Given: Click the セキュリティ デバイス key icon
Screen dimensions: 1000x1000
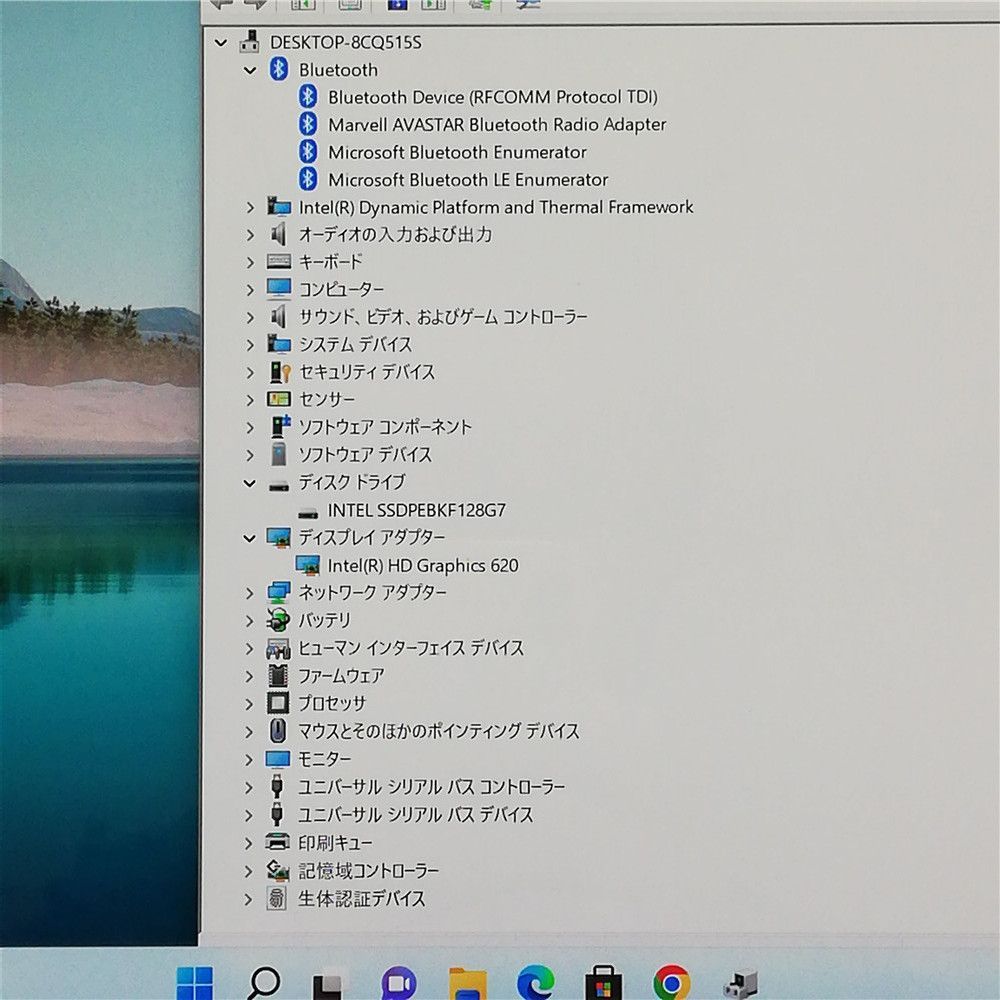Looking at the screenshot, I should [x=279, y=372].
